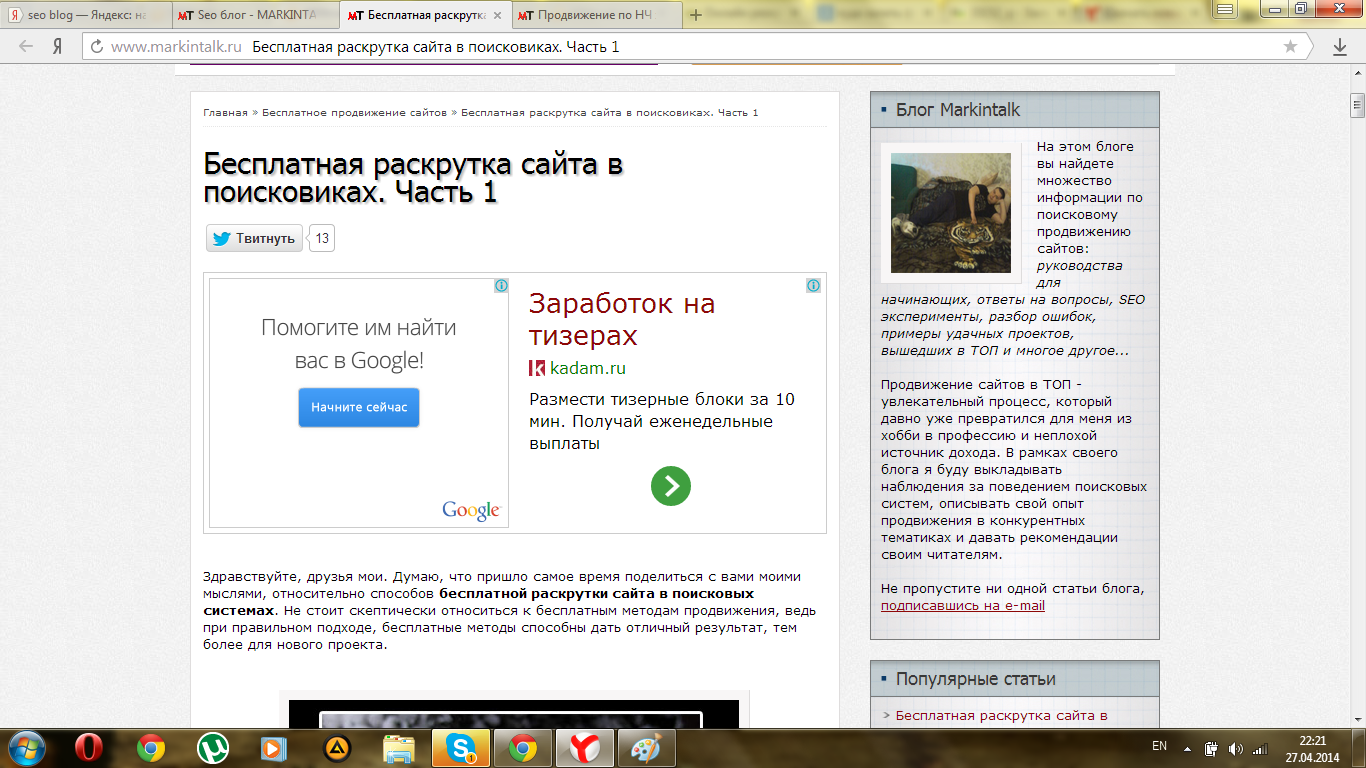Click the author photo thumbnail in sidebar
This screenshot has height=768, width=1366.
[950, 212]
